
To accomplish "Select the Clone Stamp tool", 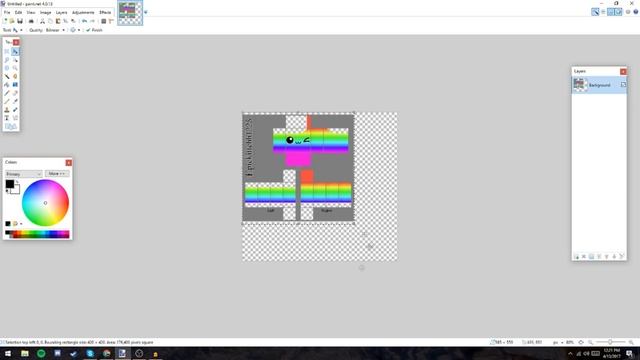I will (7, 109).
